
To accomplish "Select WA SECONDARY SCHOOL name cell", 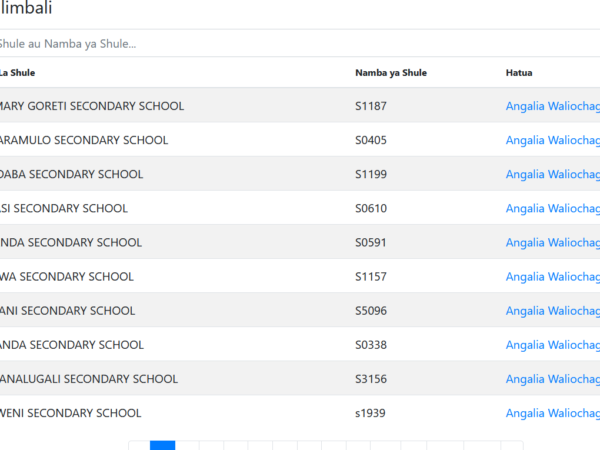I will (x=67, y=276).
